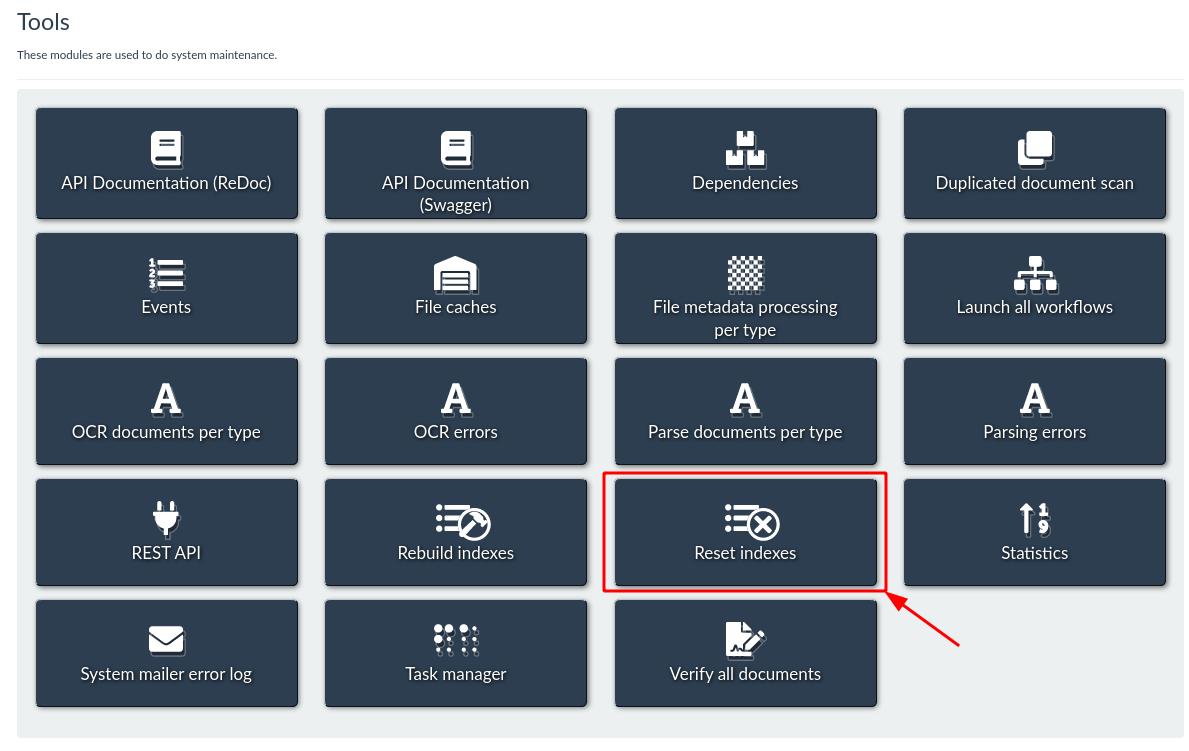
Task: Click the OCR documents per type letter icon
Action: tap(166, 399)
